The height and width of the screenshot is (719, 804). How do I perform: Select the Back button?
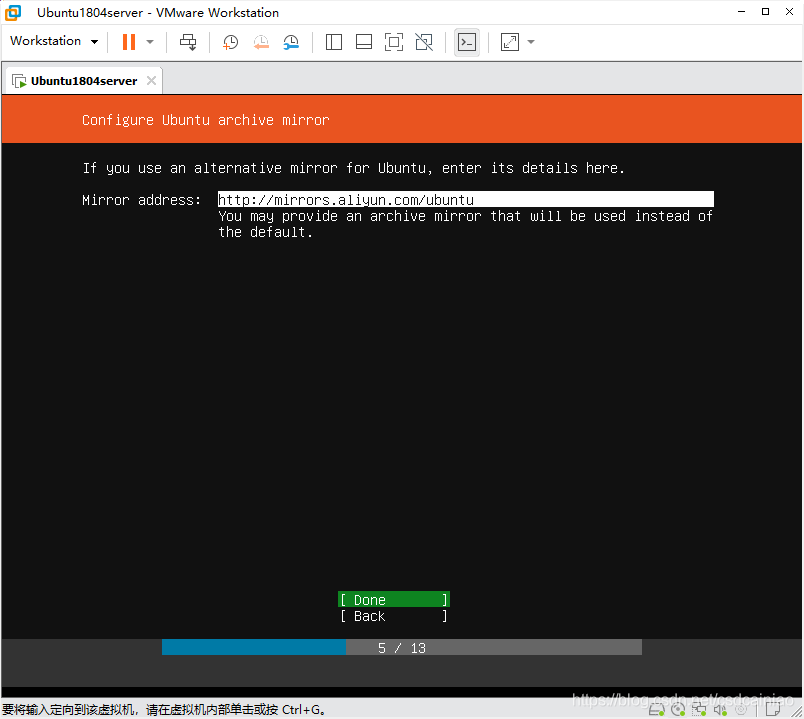394,616
